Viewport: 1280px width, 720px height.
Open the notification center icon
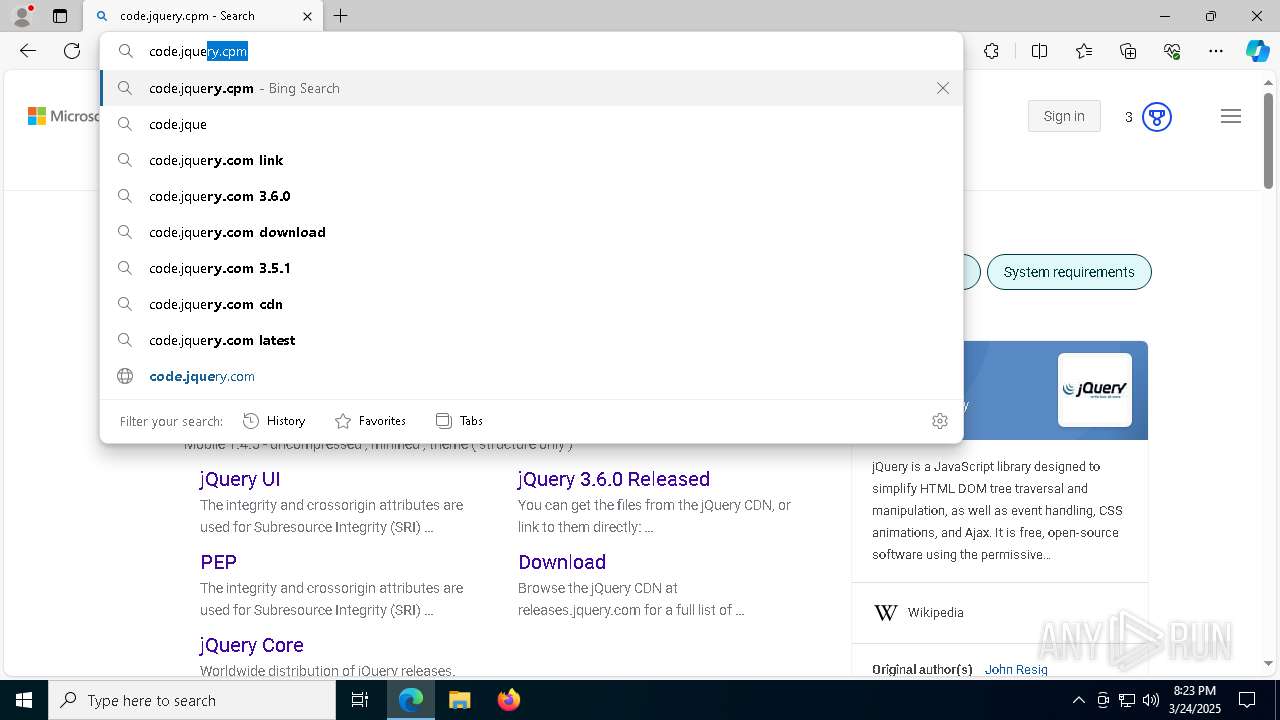pos(1247,700)
